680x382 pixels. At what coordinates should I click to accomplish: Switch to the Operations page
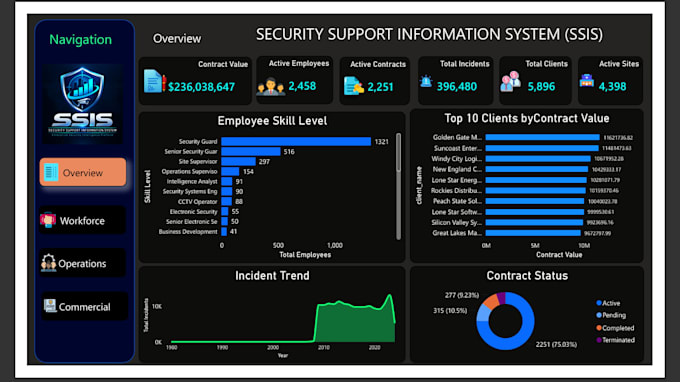coord(83,263)
